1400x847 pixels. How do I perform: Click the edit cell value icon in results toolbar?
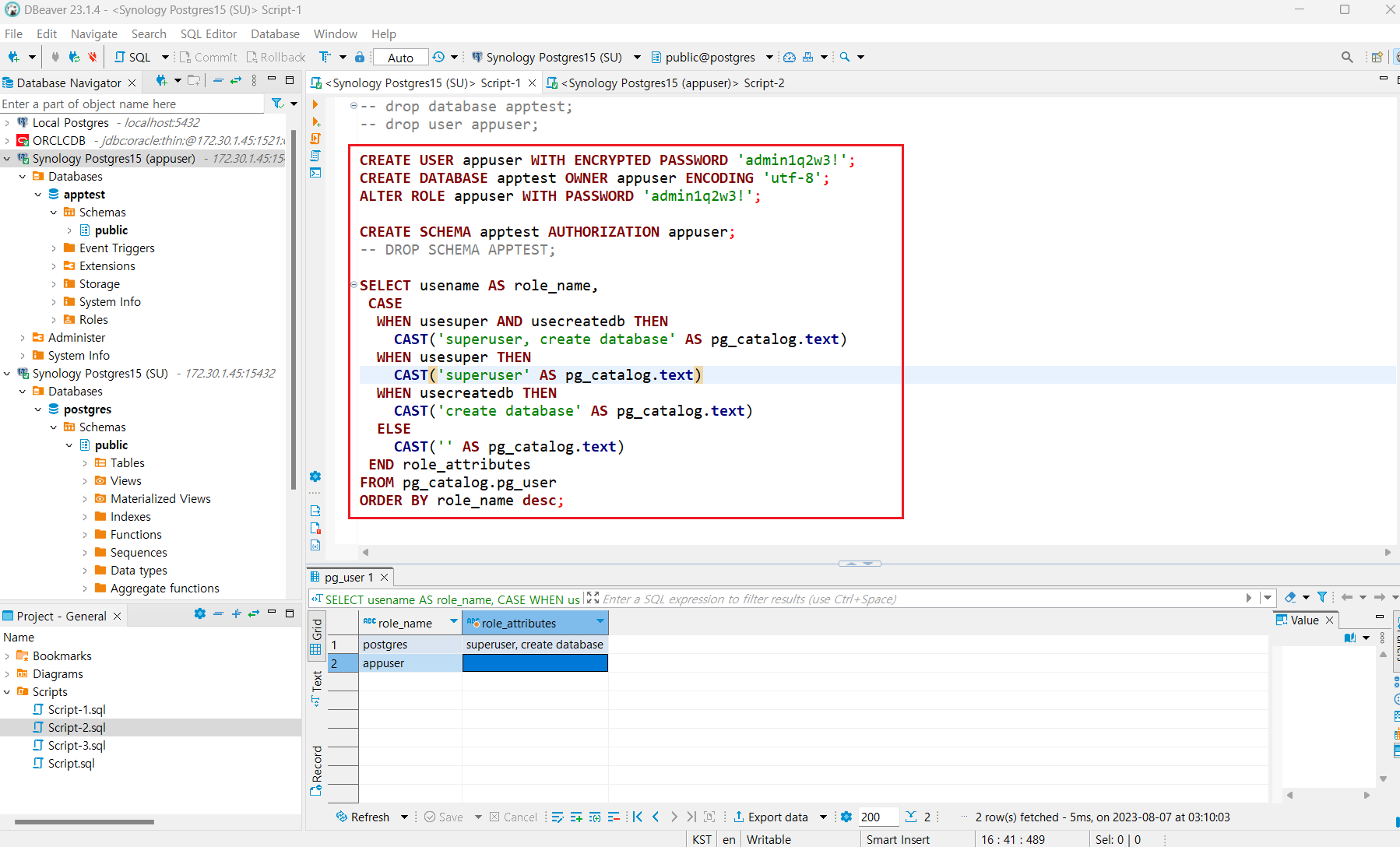click(x=558, y=817)
